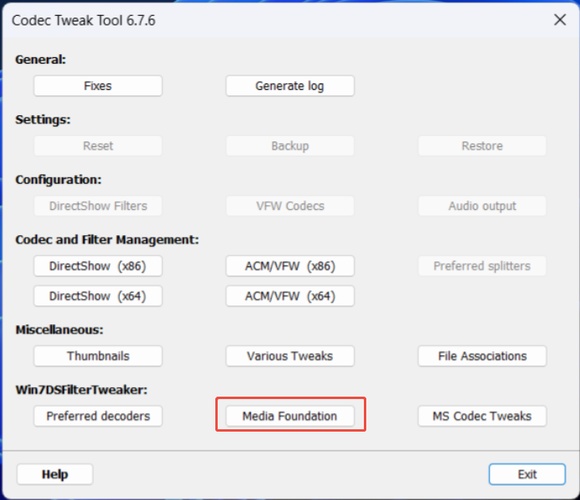Click the Miscellaneous section heading
The height and width of the screenshot is (500, 580).
60,330
